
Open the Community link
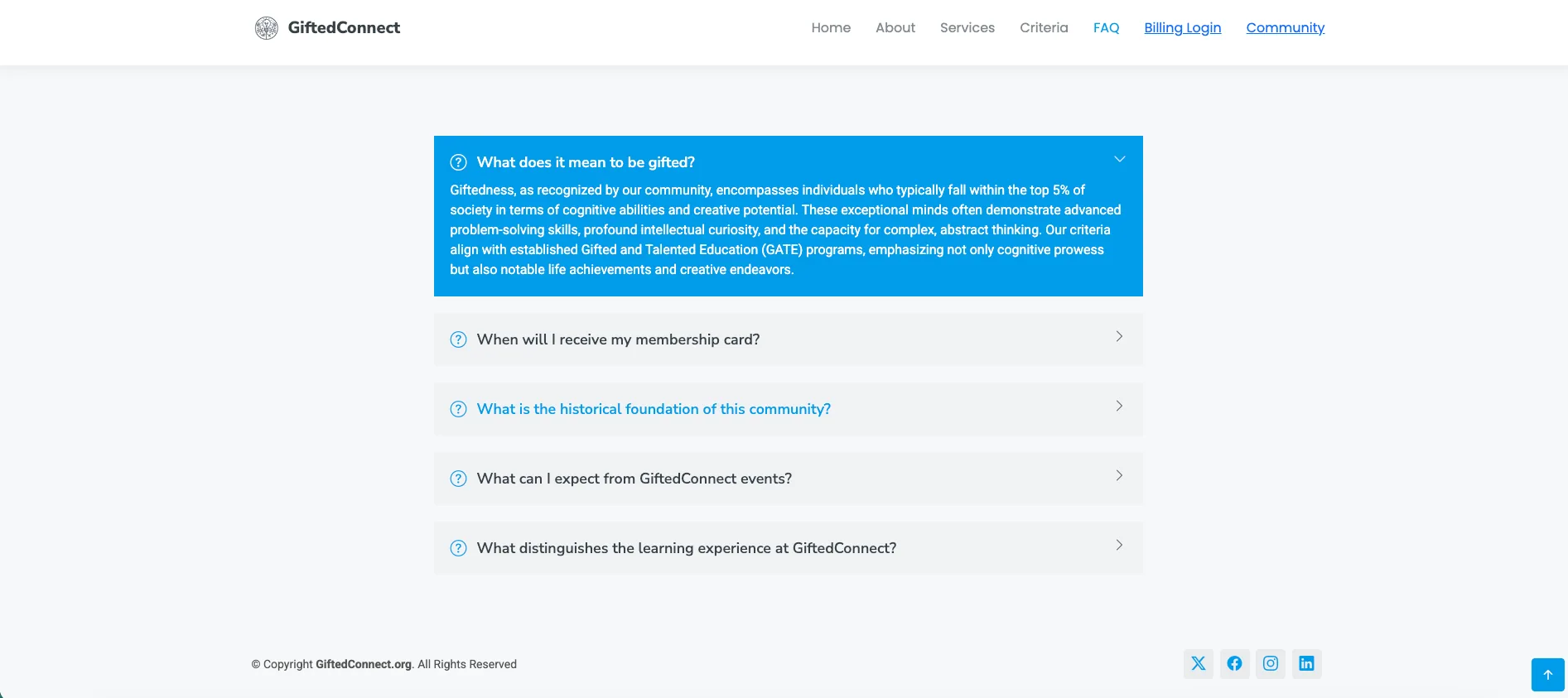pos(1285,27)
